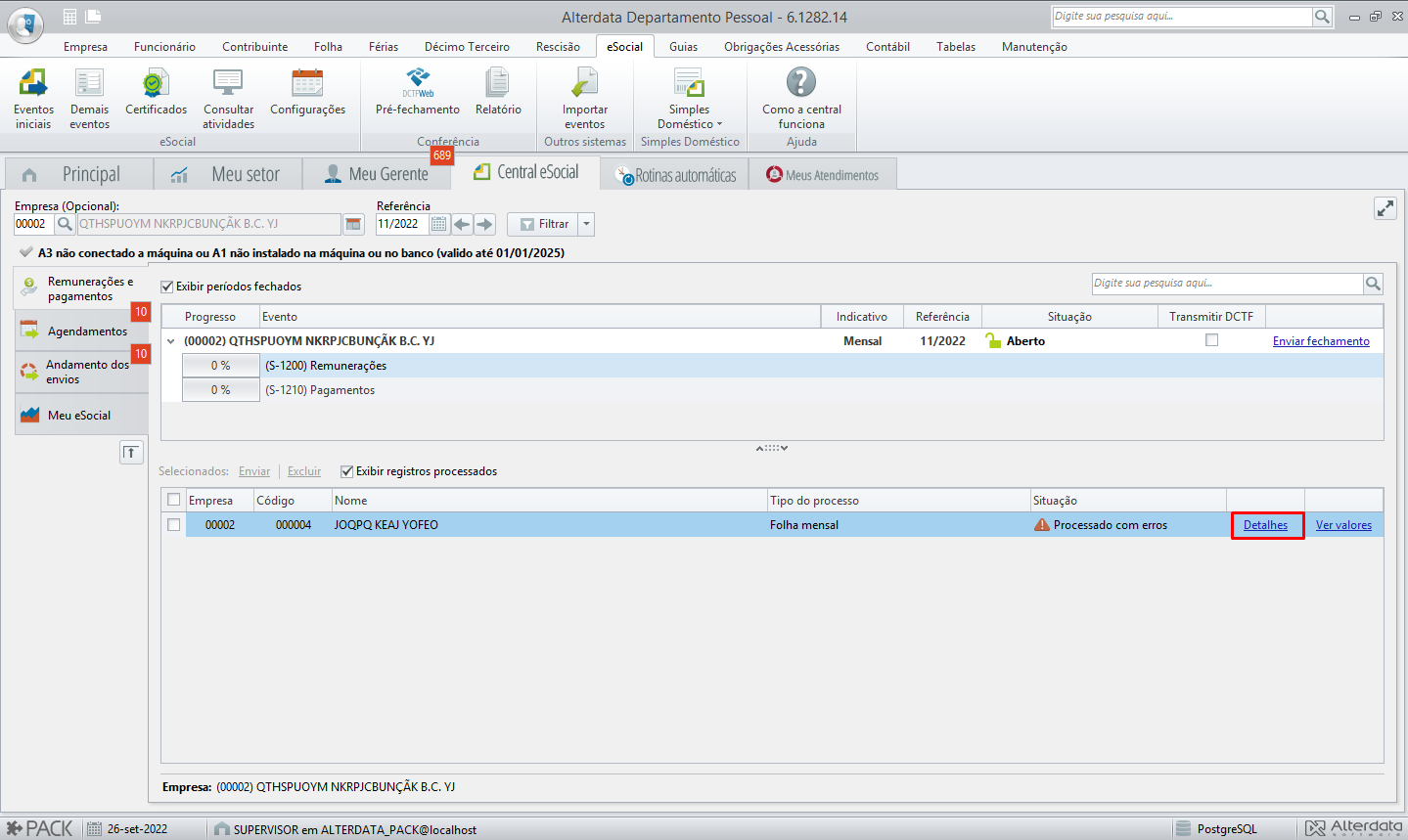
Task: Click the Situação column header in lower grid
Action: (1128, 500)
